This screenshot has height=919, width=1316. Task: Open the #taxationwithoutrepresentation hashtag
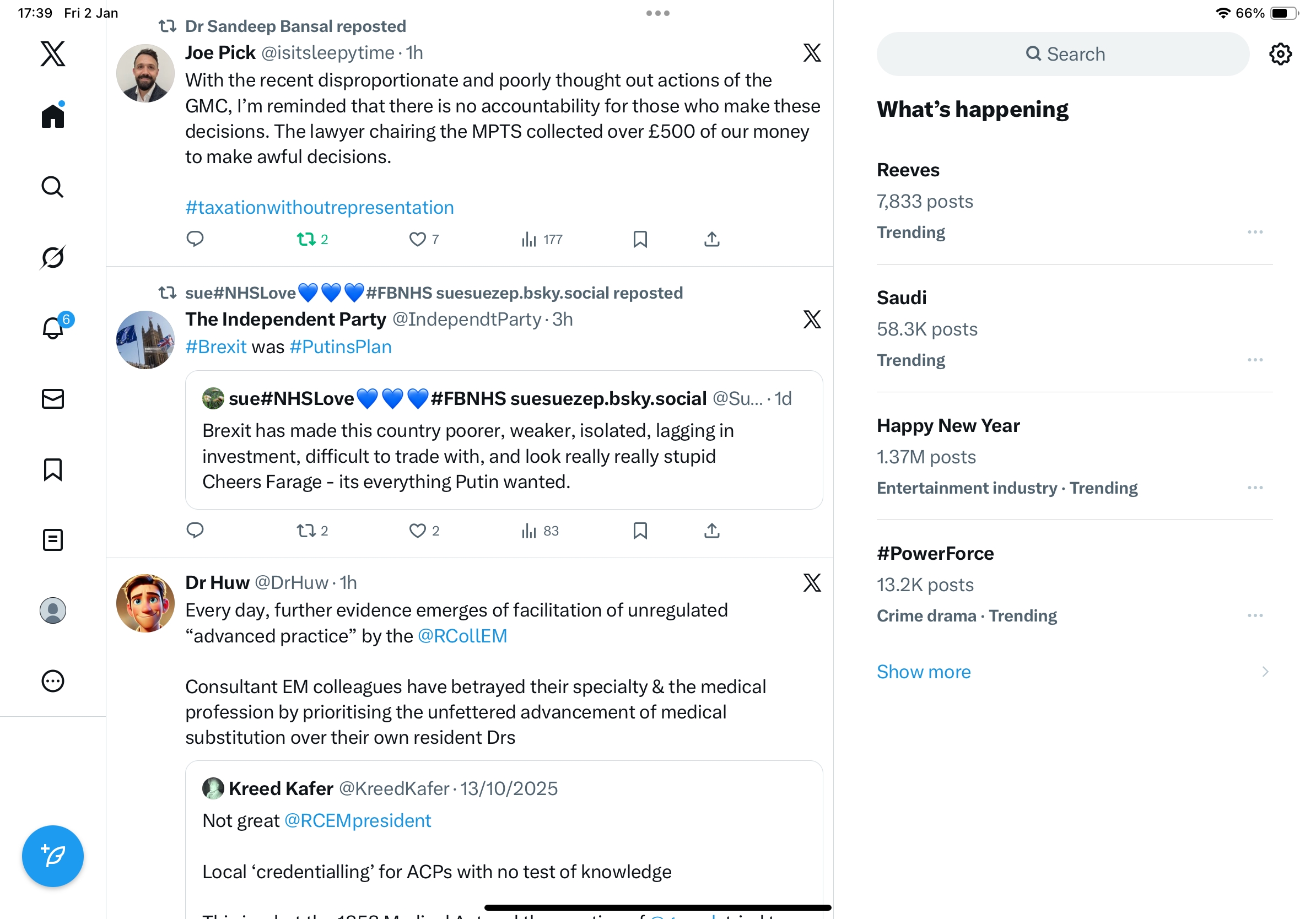click(319, 207)
